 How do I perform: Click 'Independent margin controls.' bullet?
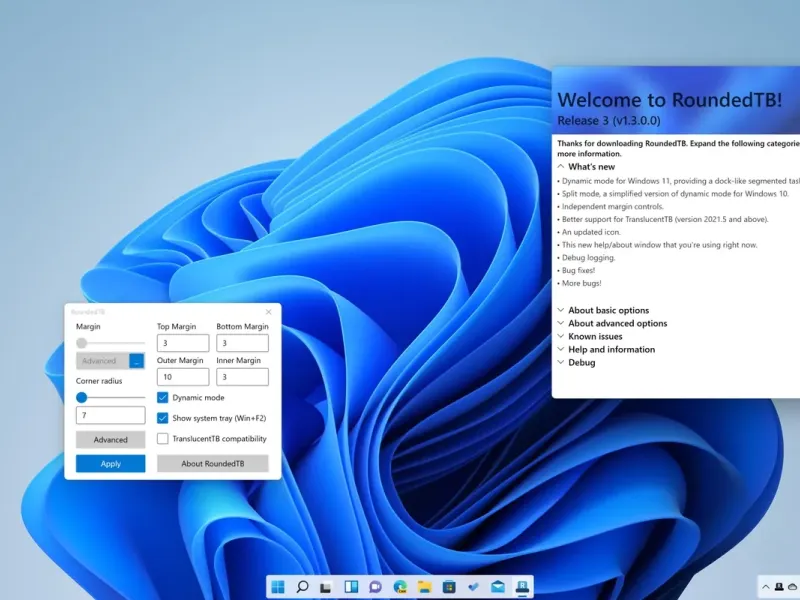pyautogui.click(x=613, y=207)
